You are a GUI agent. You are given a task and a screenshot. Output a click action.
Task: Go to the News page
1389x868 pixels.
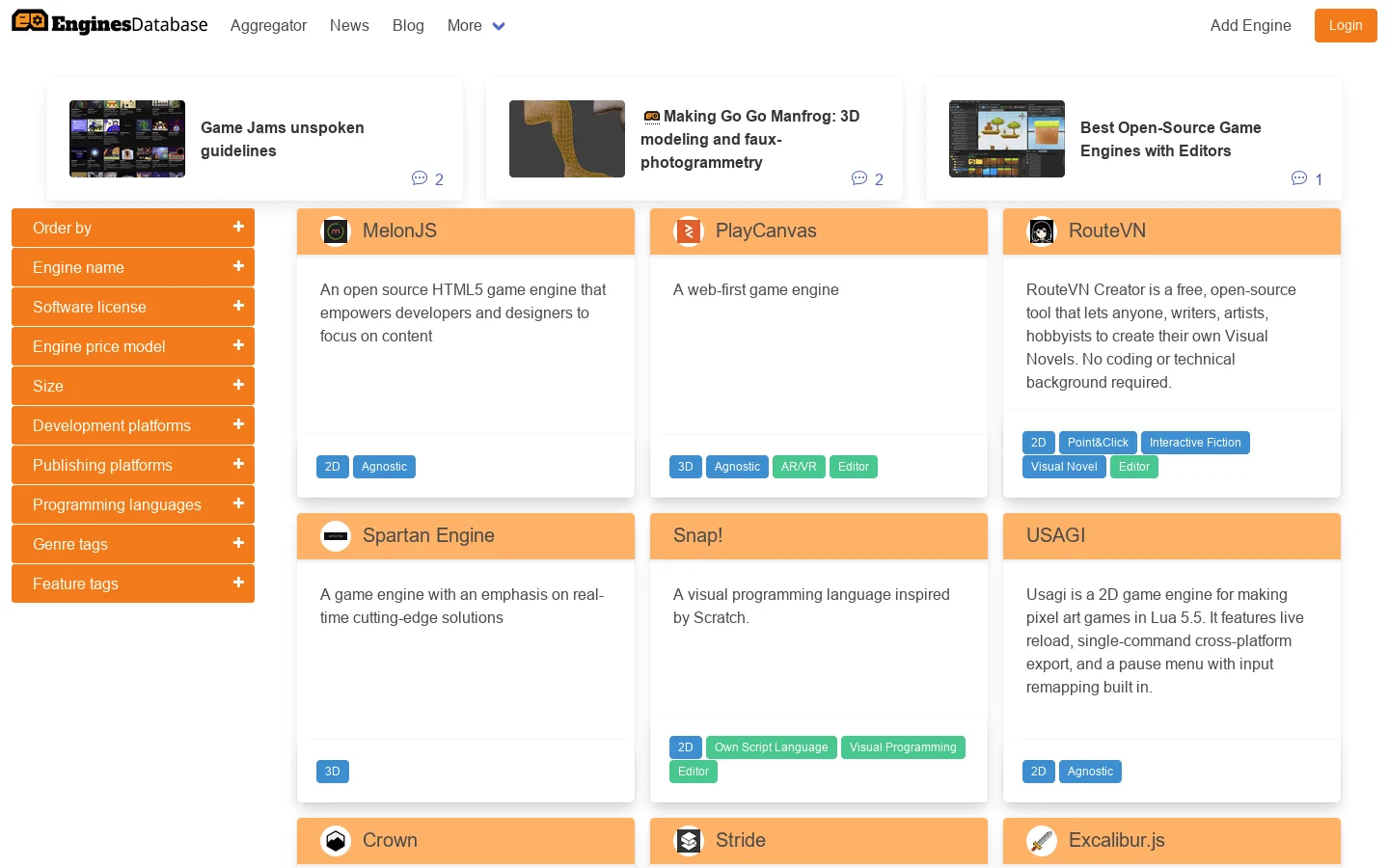[349, 26]
